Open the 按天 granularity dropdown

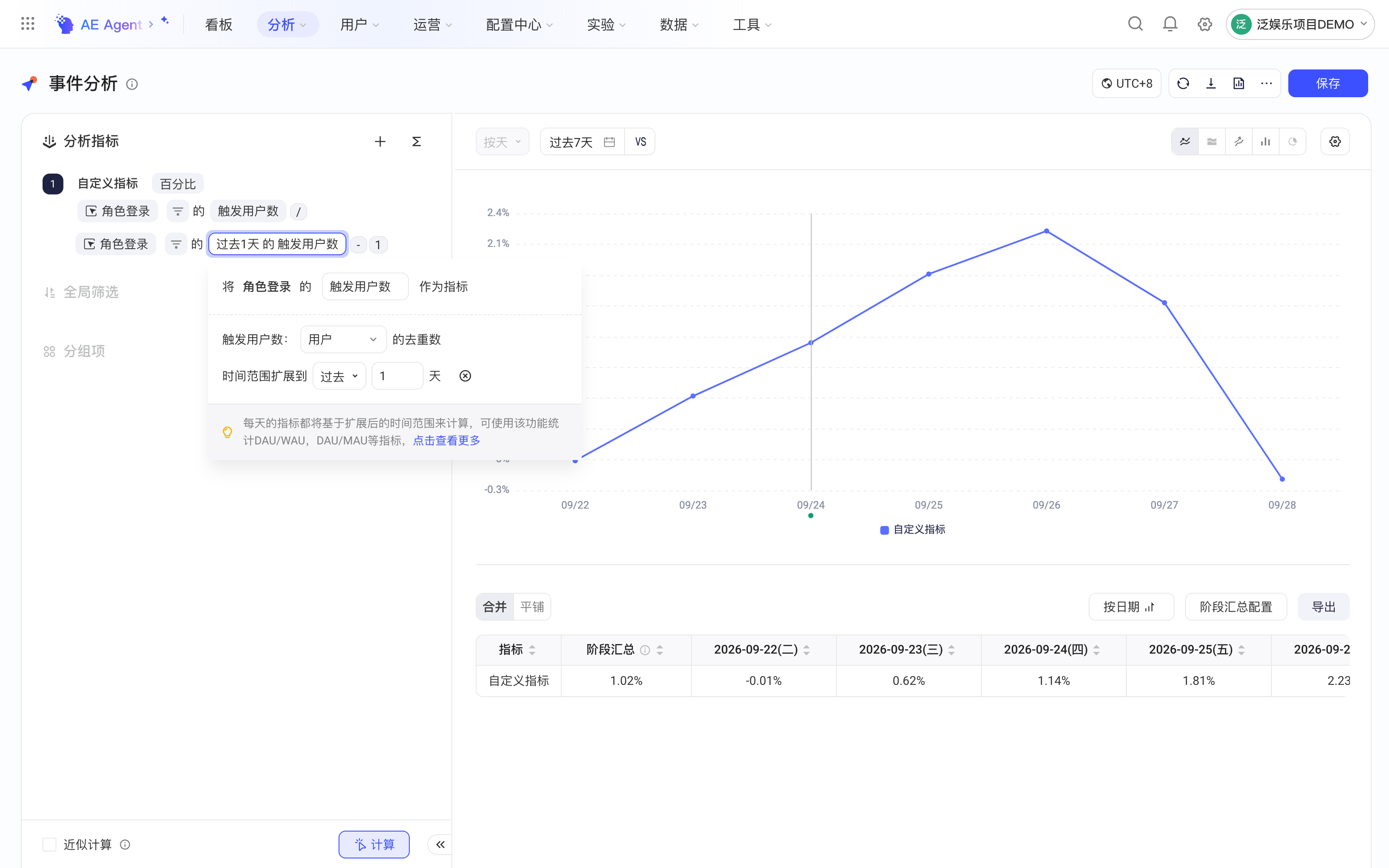(502, 142)
